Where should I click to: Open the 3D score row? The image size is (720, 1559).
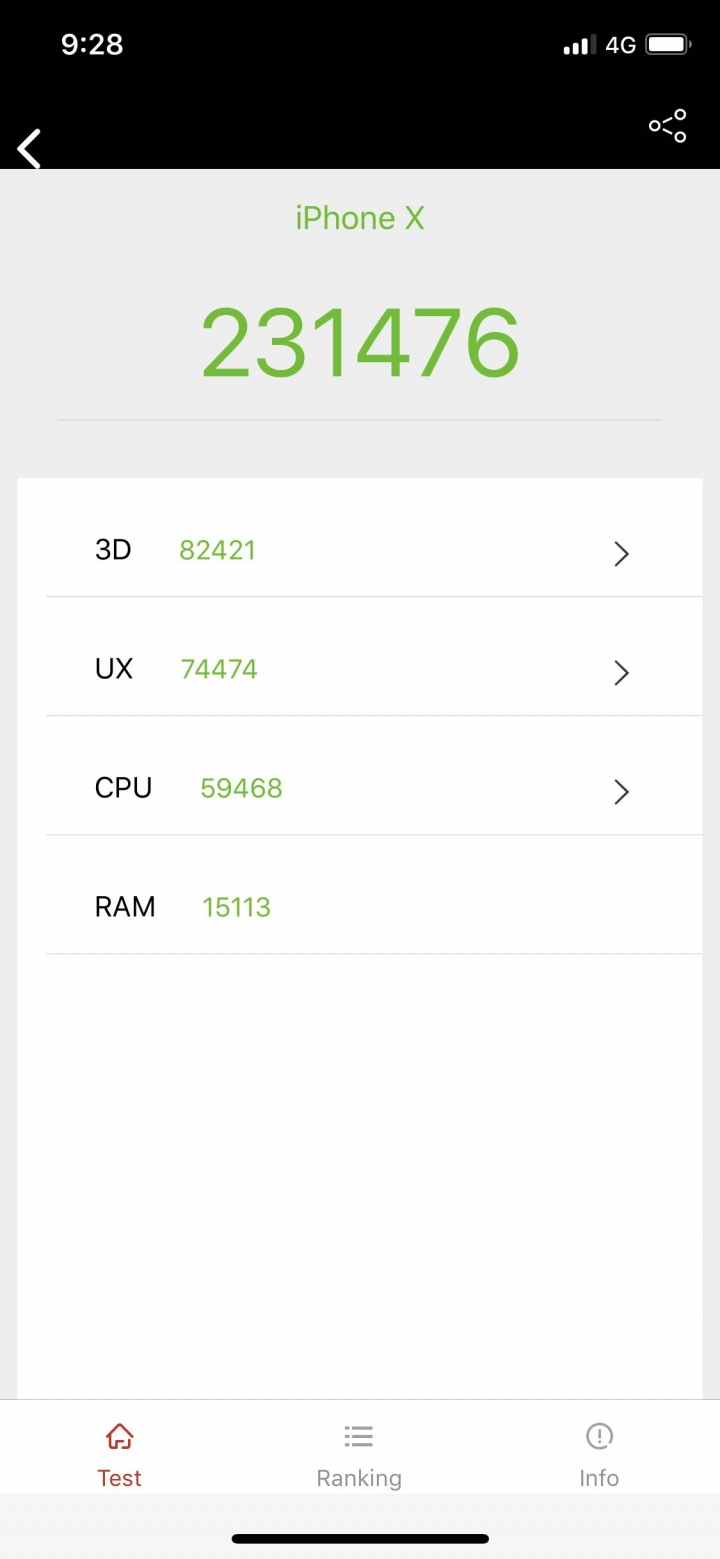(x=360, y=550)
